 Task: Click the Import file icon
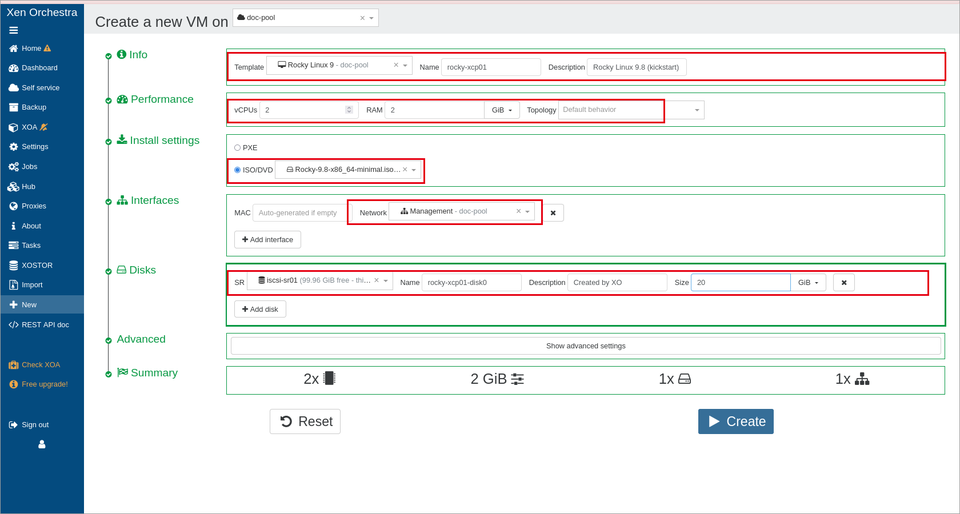click(13, 285)
